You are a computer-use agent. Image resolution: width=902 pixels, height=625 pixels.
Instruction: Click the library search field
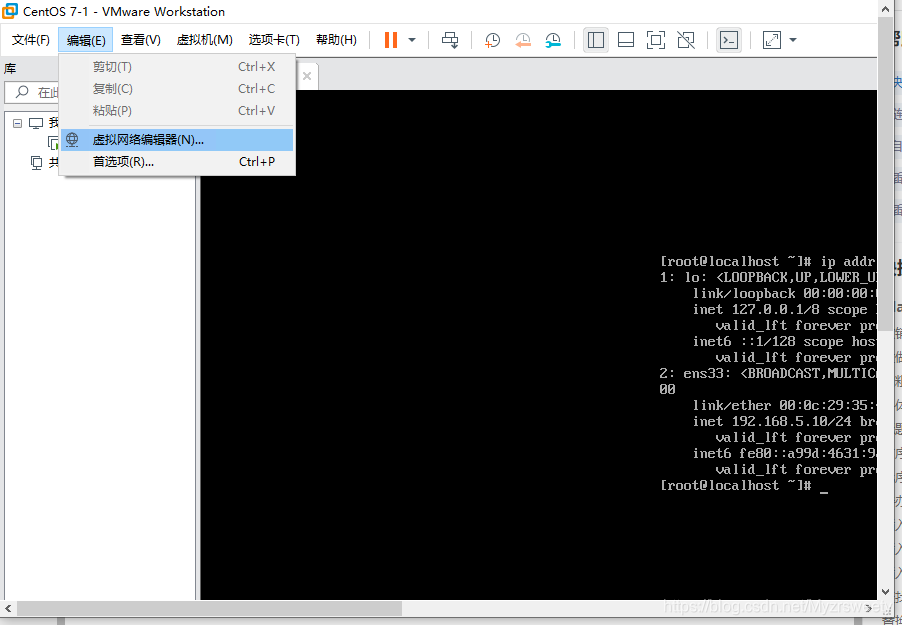[33, 92]
